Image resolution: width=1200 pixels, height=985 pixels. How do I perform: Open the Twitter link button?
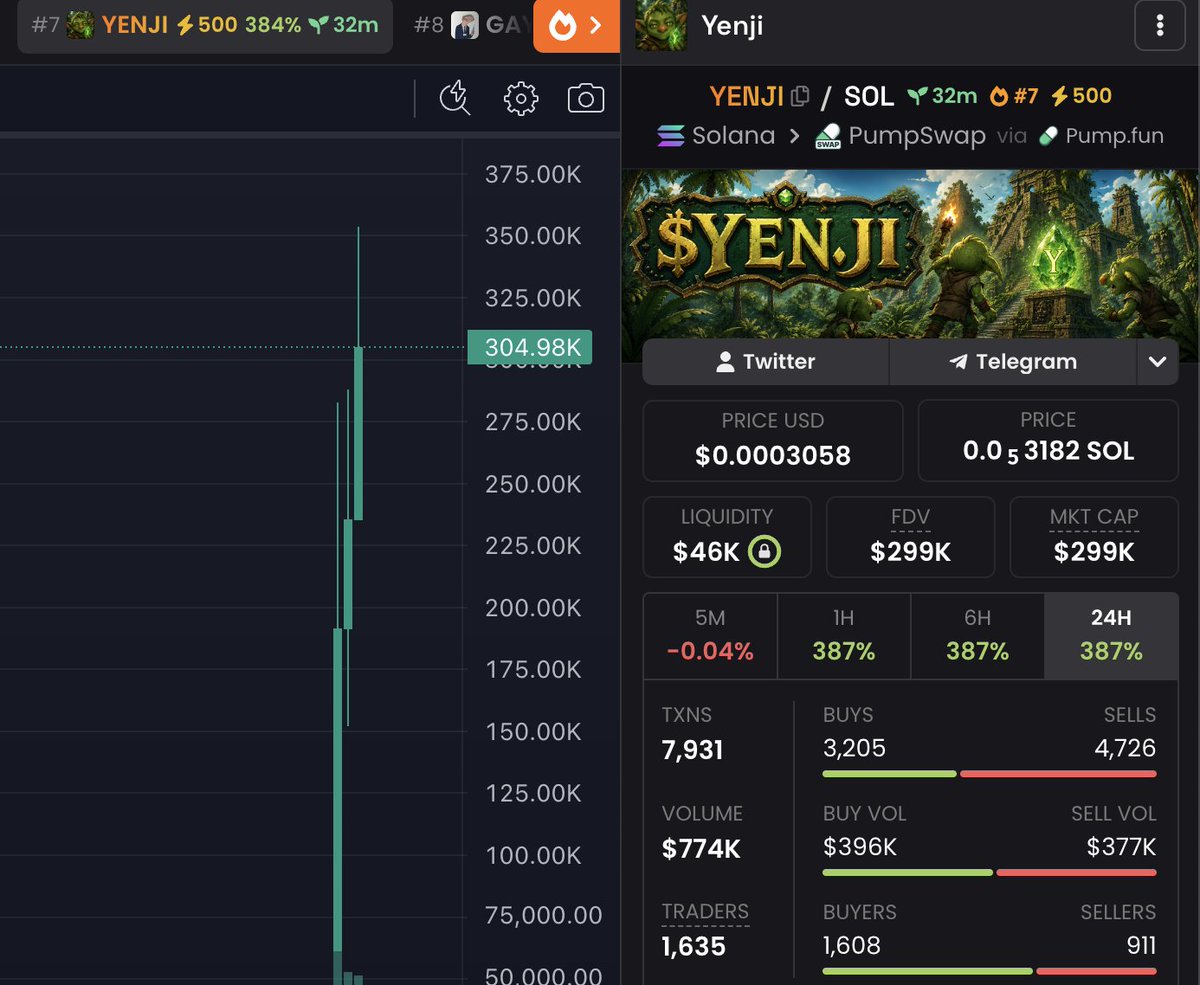point(766,362)
